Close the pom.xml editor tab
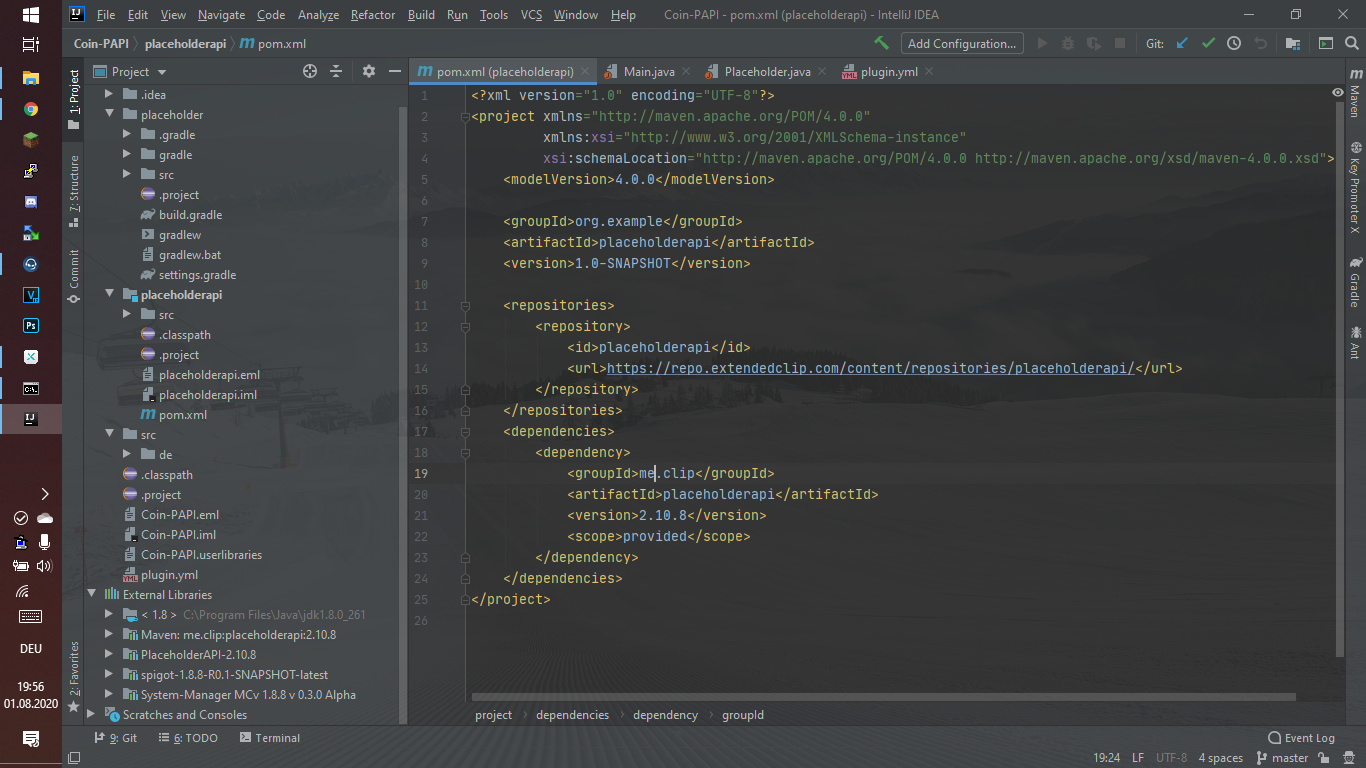Image resolution: width=1366 pixels, height=768 pixels. tap(583, 72)
